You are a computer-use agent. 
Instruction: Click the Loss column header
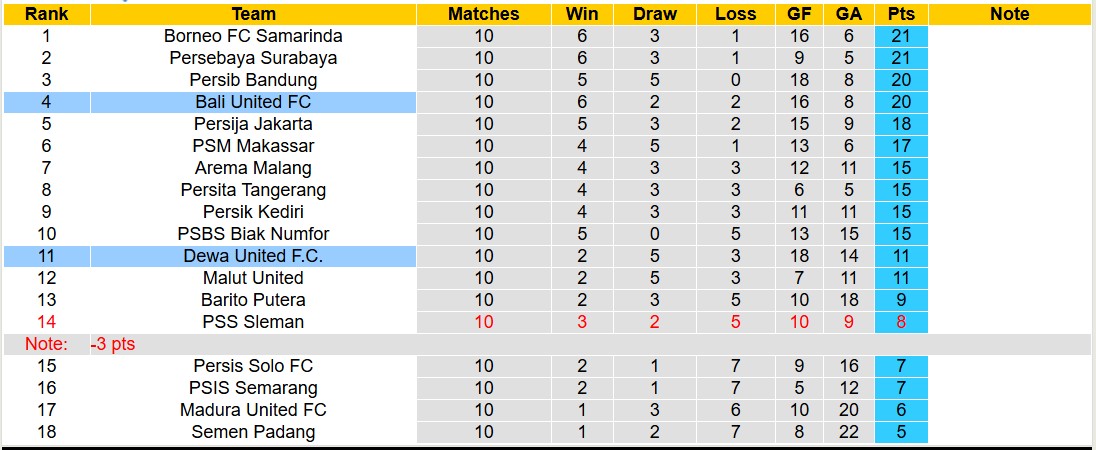tap(735, 14)
